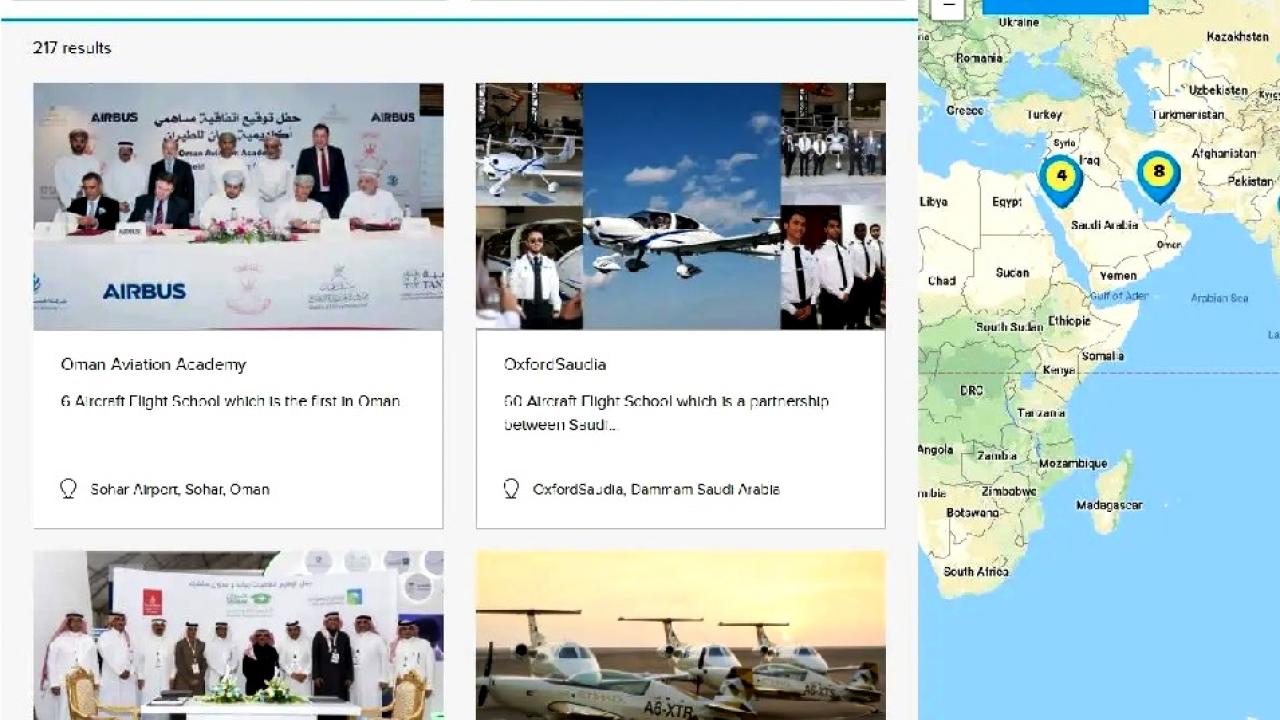1280x720 pixels.
Task: Click the map zoom out minus button
Action: point(948,7)
